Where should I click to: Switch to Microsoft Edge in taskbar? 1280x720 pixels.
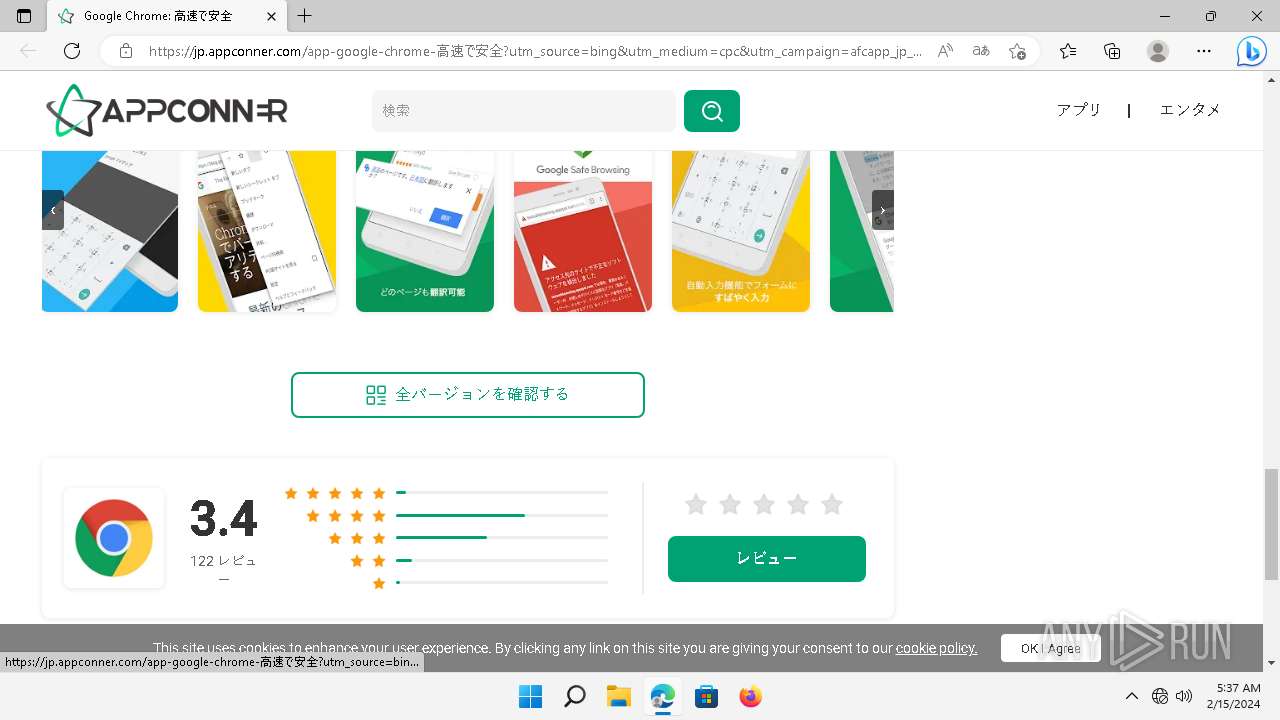pos(662,696)
